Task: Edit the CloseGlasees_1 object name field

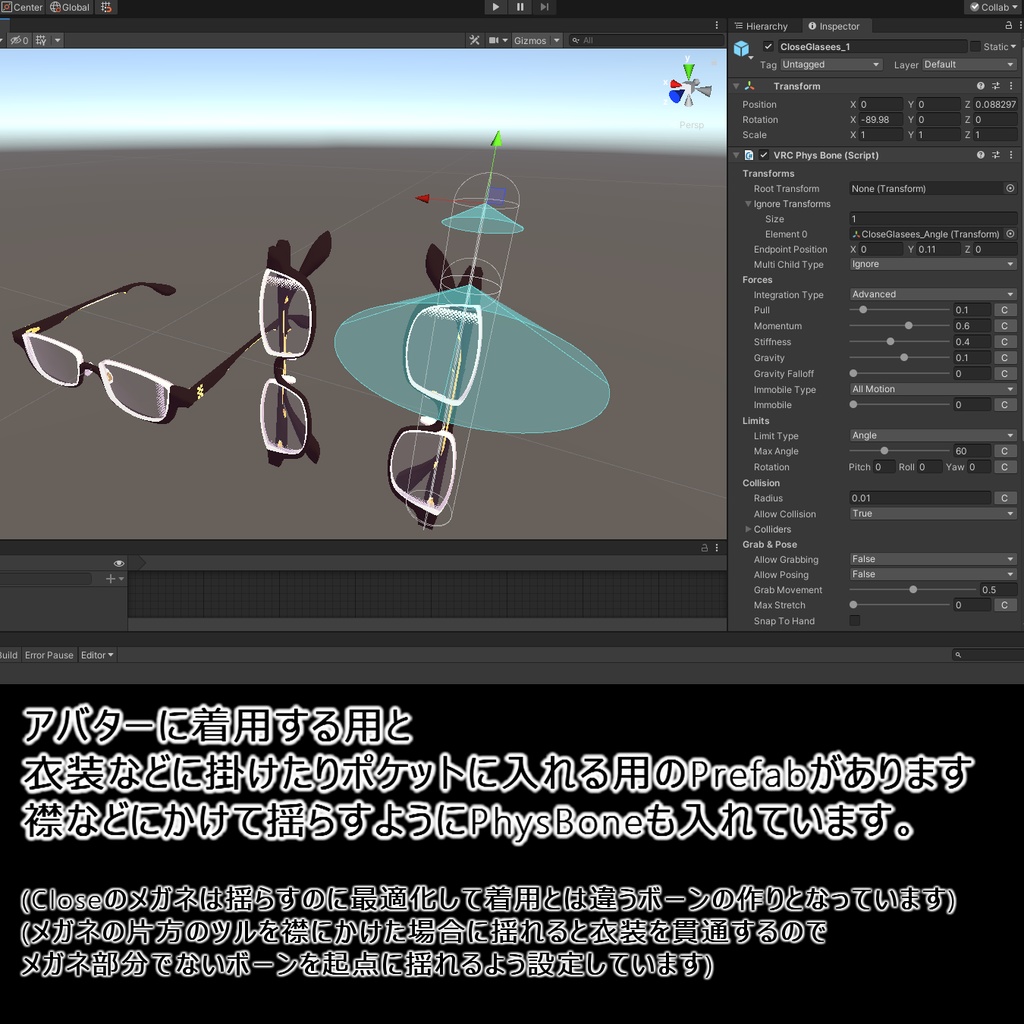Action: (872, 46)
